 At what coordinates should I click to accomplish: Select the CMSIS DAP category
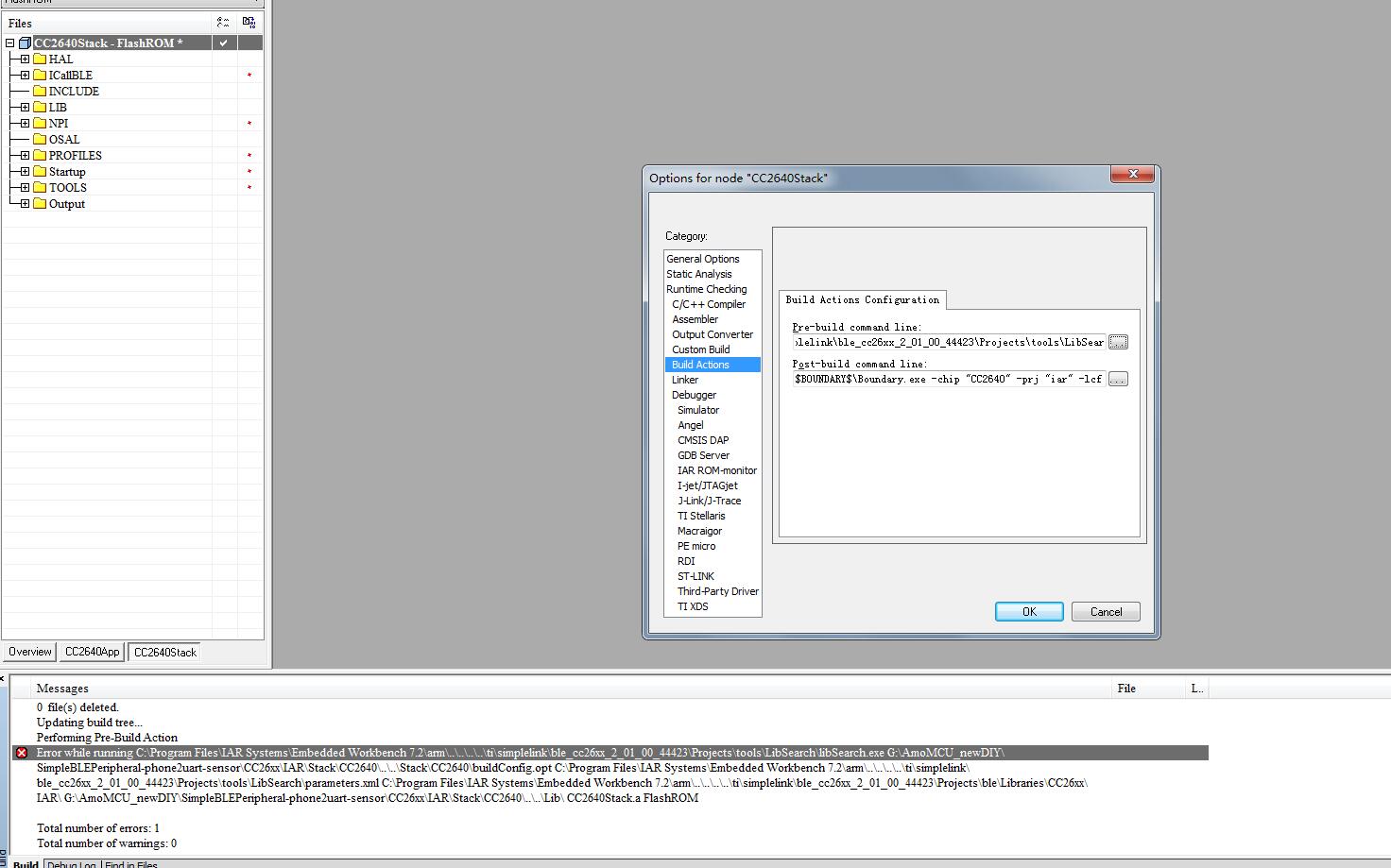[x=703, y=440]
